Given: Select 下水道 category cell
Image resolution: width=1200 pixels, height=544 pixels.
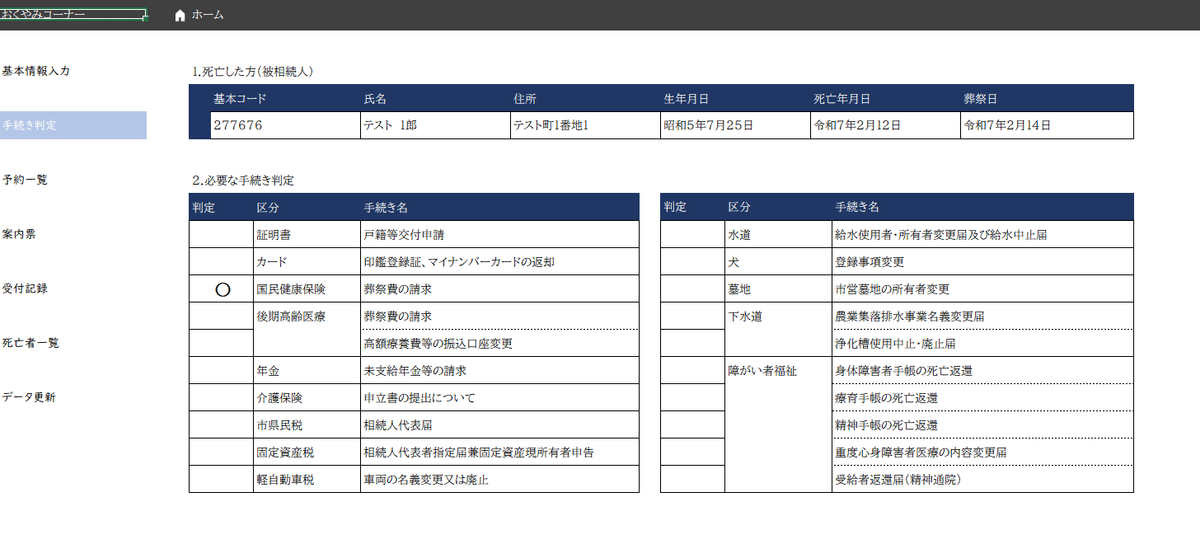Looking at the screenshot, I should (x=777, y=329).
